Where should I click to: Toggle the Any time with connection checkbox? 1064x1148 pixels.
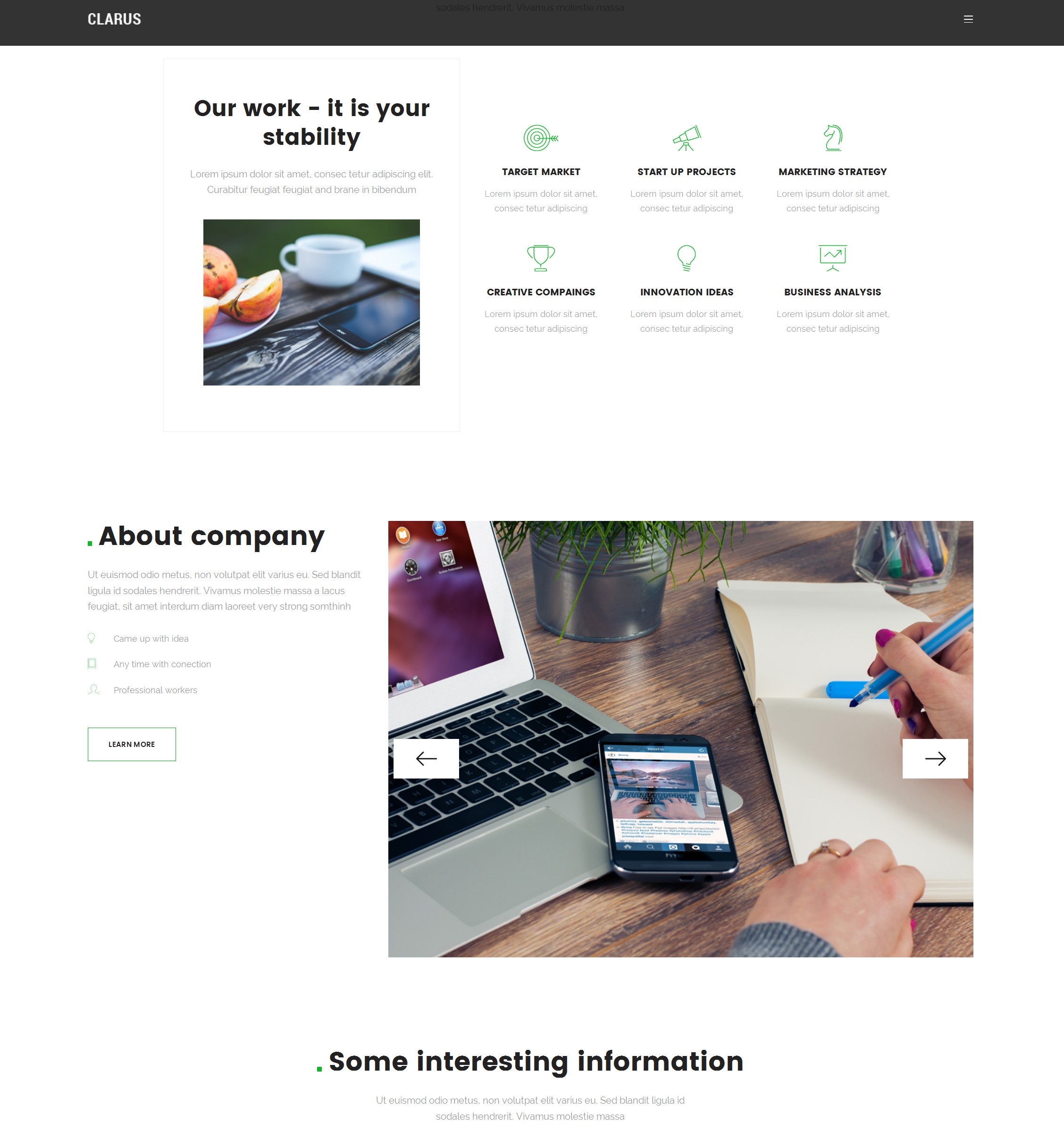[x=92, y=663]
